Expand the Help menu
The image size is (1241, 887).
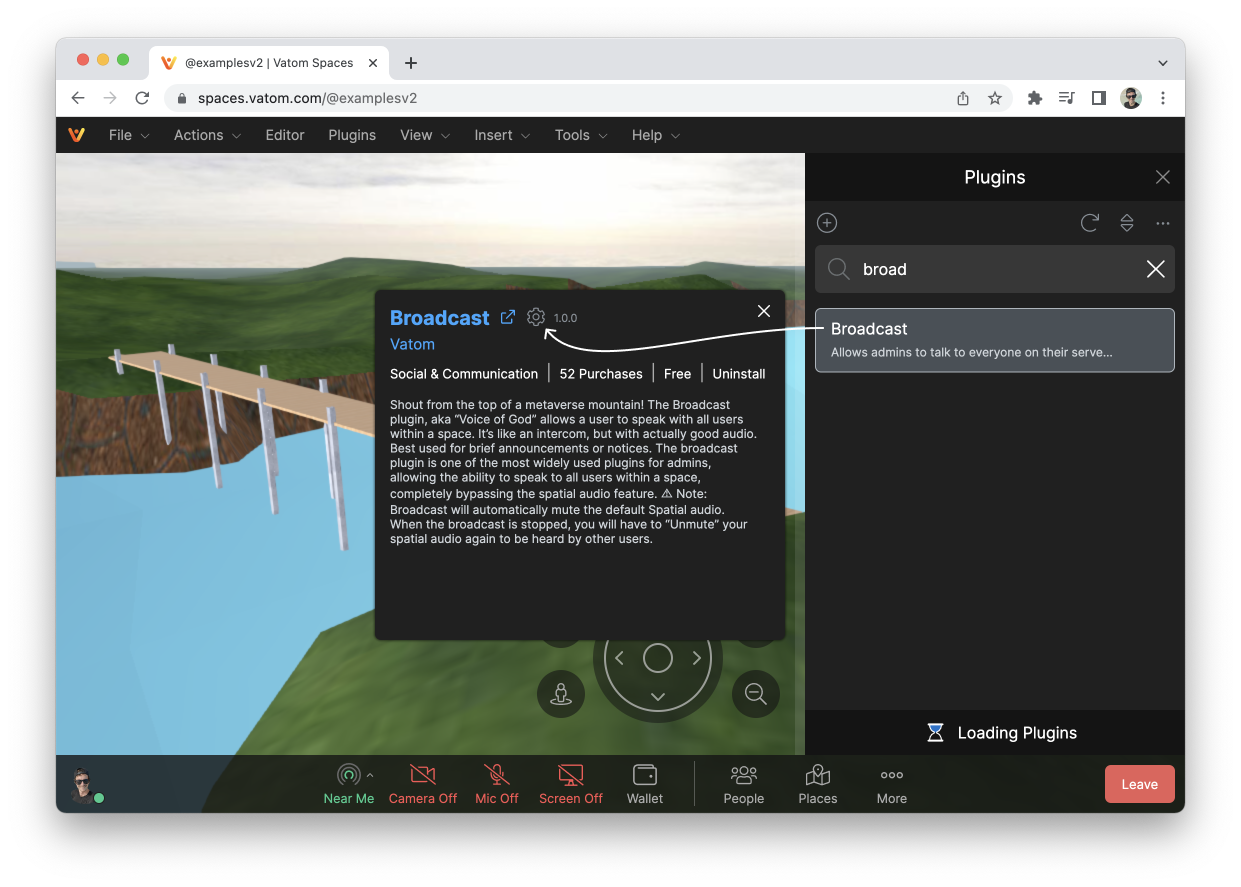(x=655, y=135)
